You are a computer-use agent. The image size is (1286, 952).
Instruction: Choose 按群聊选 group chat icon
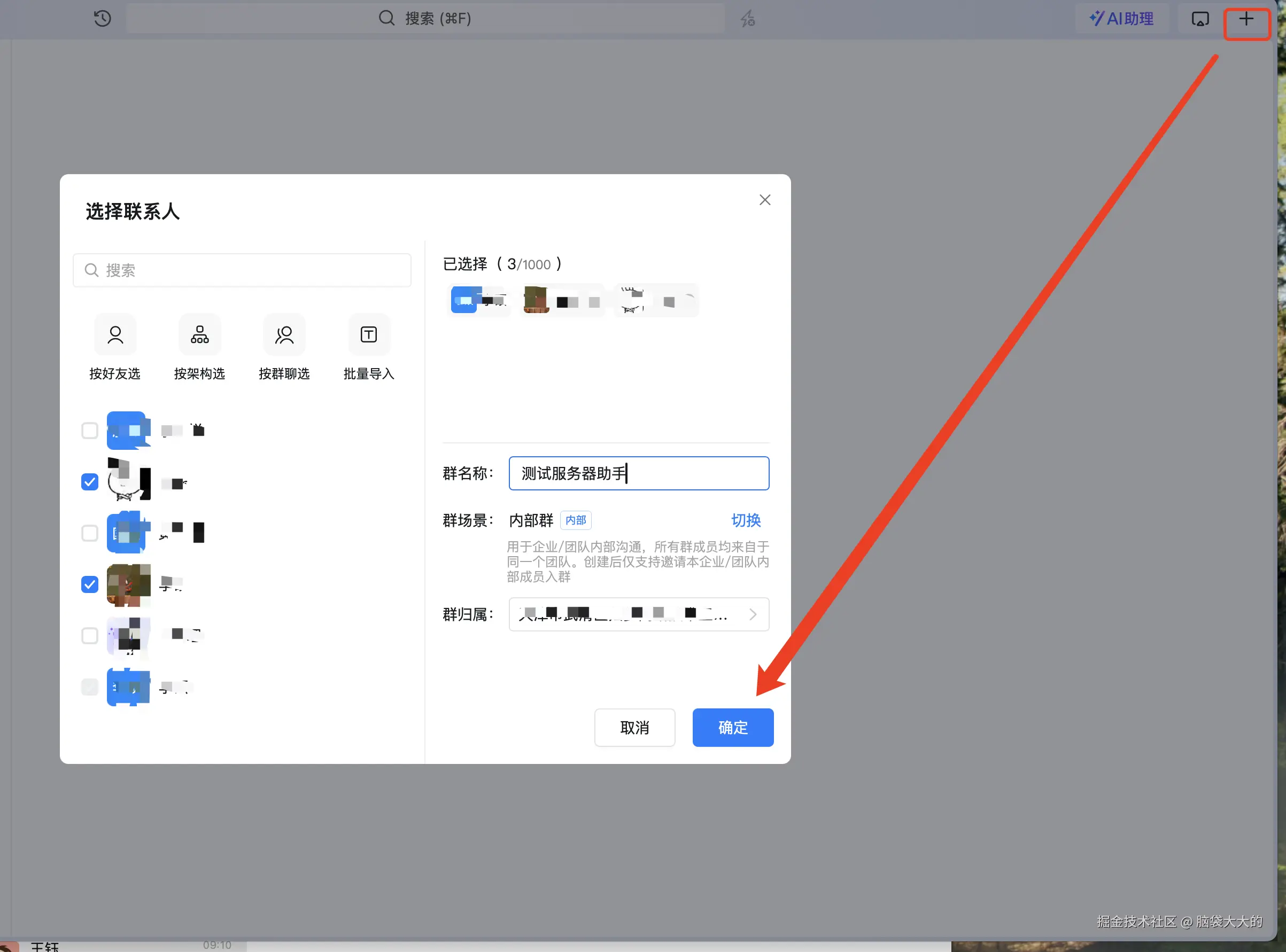tap(284, 335)
